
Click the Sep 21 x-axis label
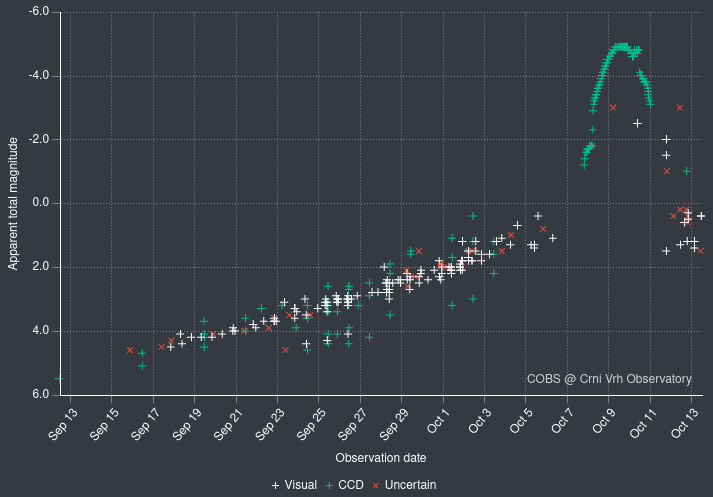click(x=229, y=424)
